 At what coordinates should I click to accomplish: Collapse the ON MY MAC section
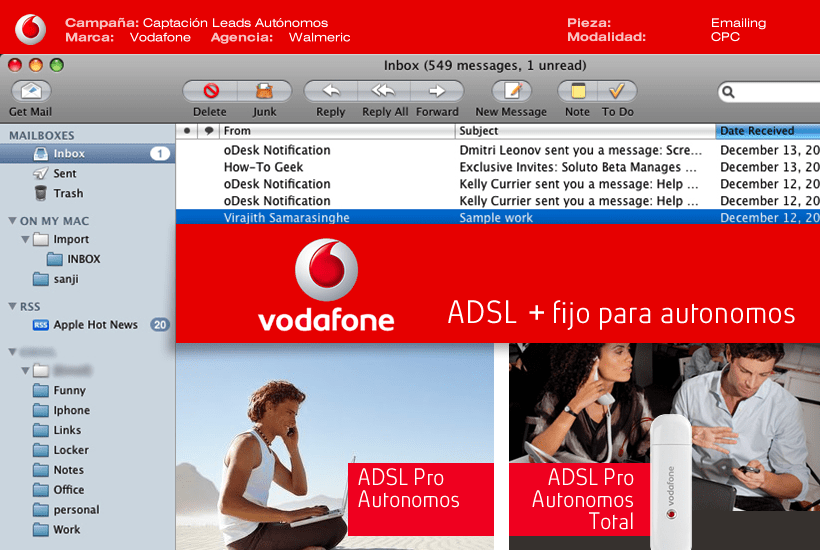coord(12,221)
